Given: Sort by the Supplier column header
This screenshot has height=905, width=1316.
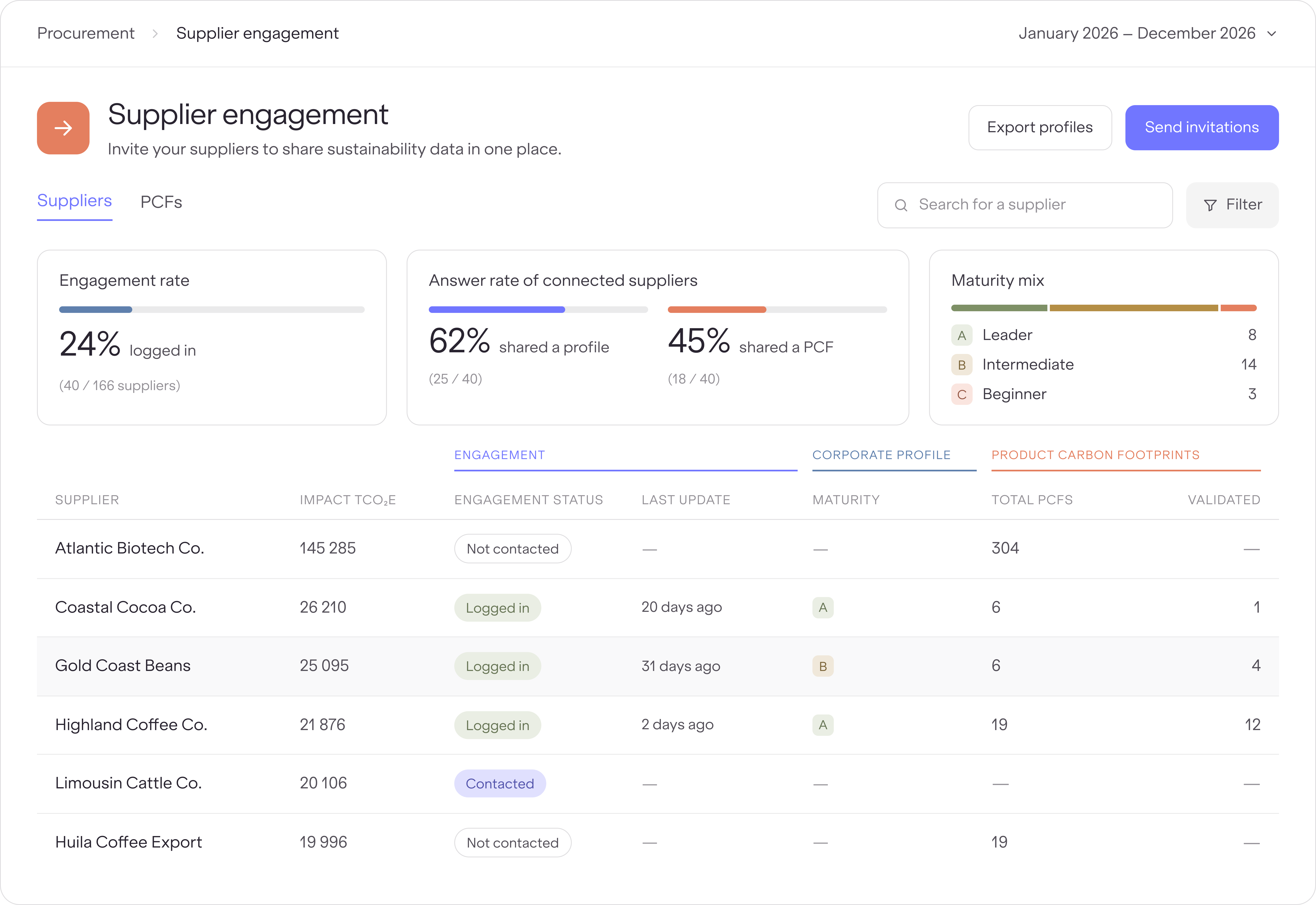Looking at the screenshot, I should (87, 500).
